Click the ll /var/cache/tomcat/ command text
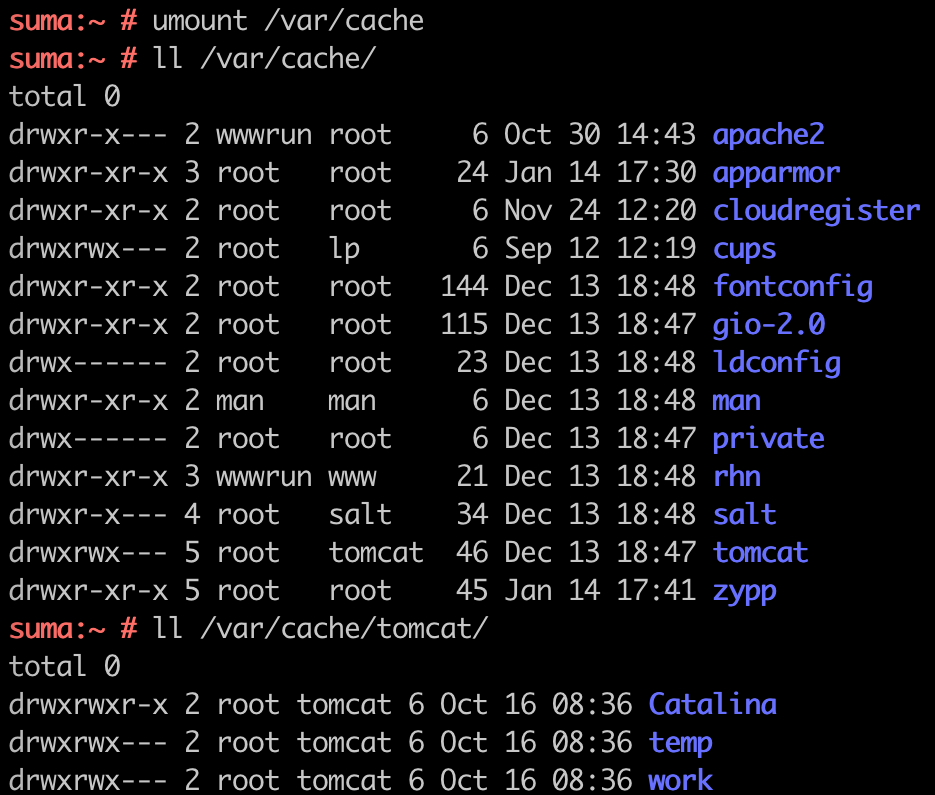The height and width of the screenshot is (795, 935). point(320,628)
